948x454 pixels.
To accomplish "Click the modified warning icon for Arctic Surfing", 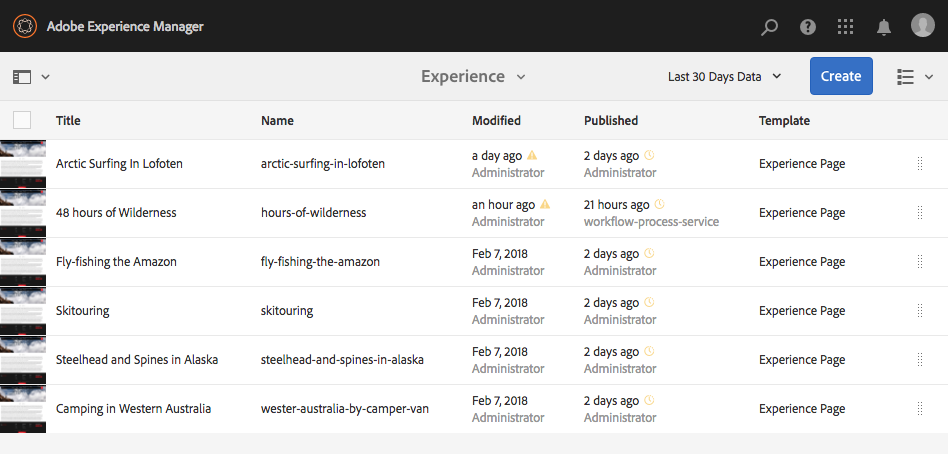I will [x=532, y=156].
